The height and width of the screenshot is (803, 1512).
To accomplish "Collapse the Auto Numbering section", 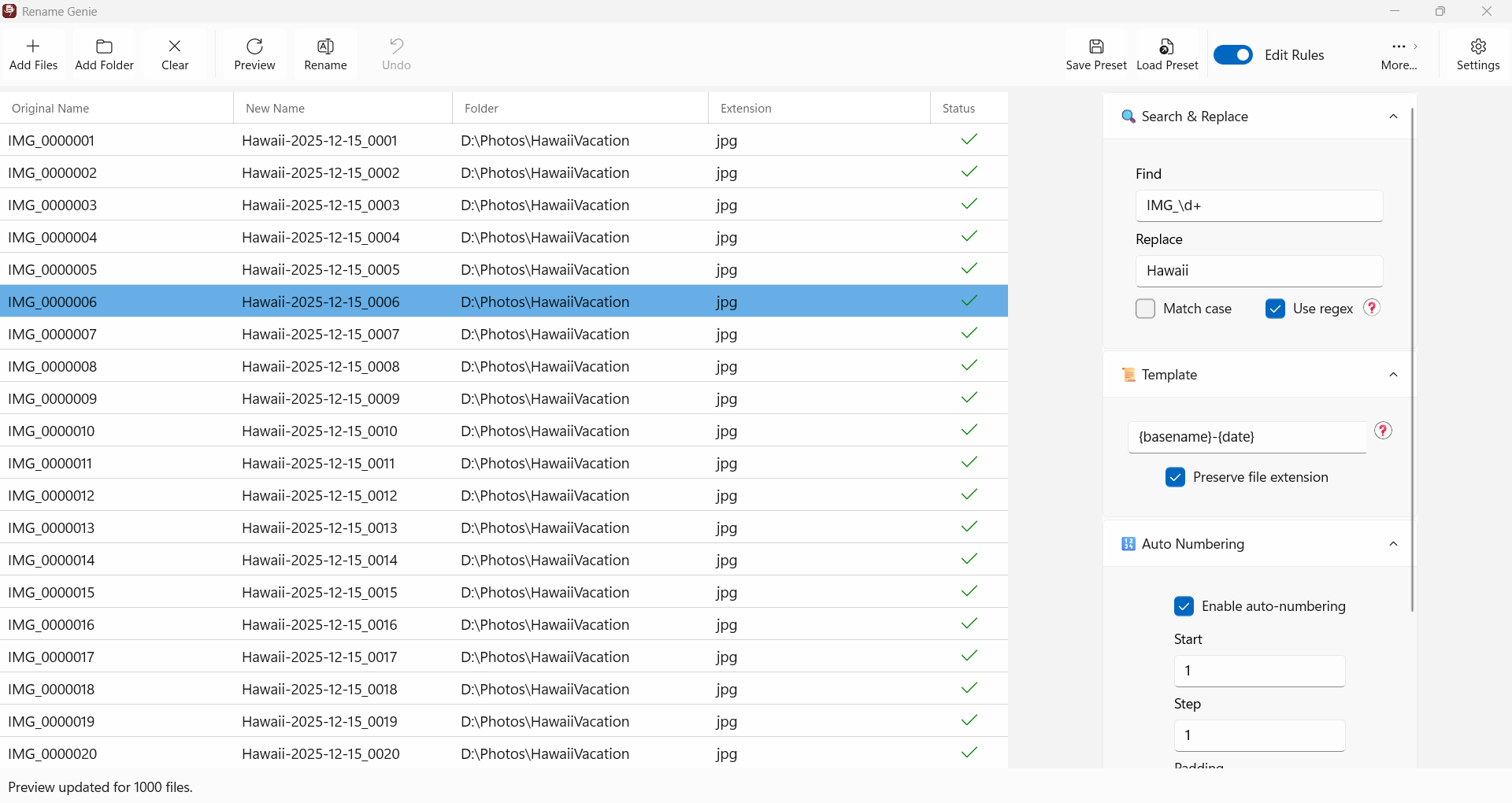I will (1393, 543).
